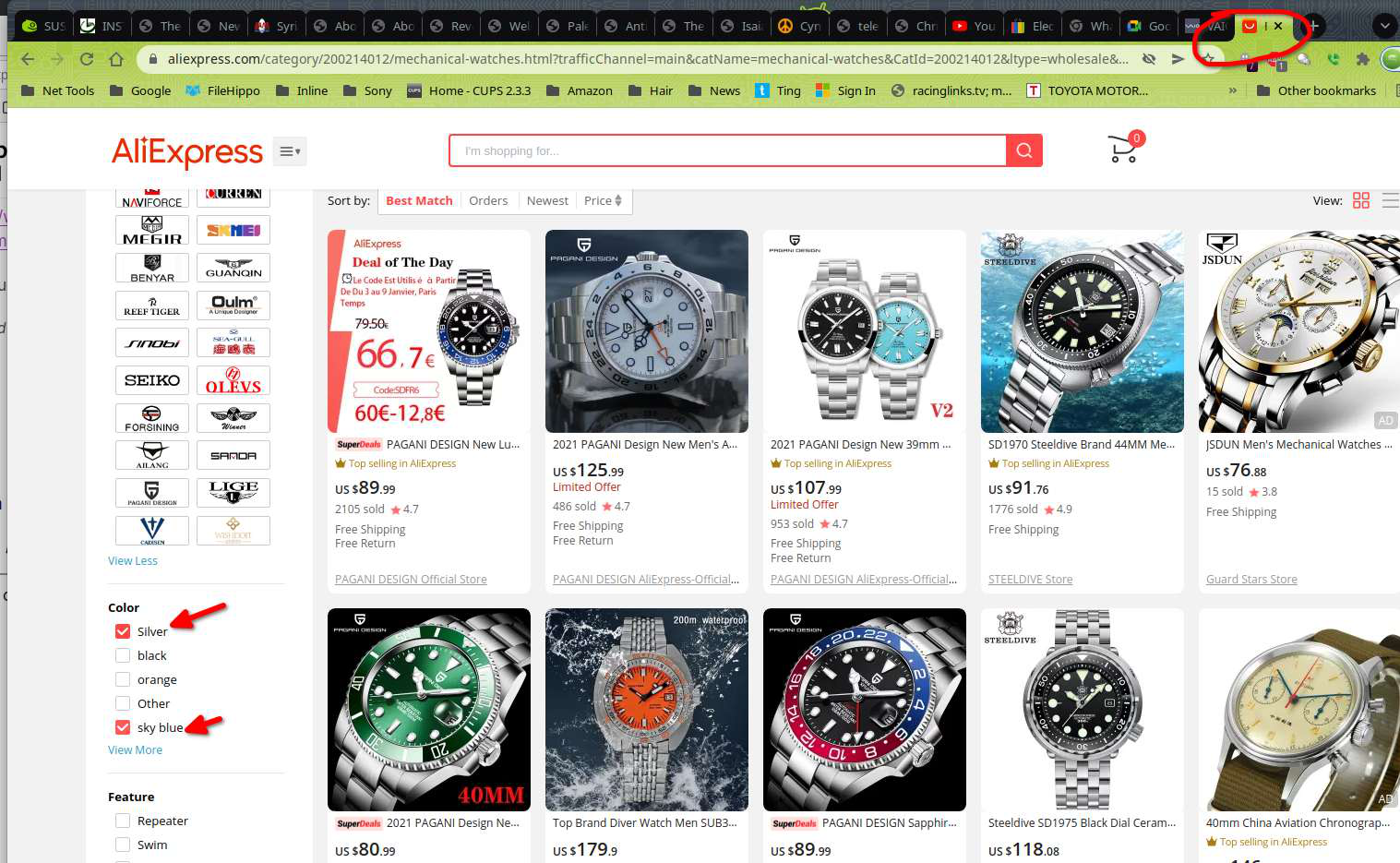The width and height of the screenshot is (1400, 863).
Task: Sort by Orders
Action: pos(488,200)
